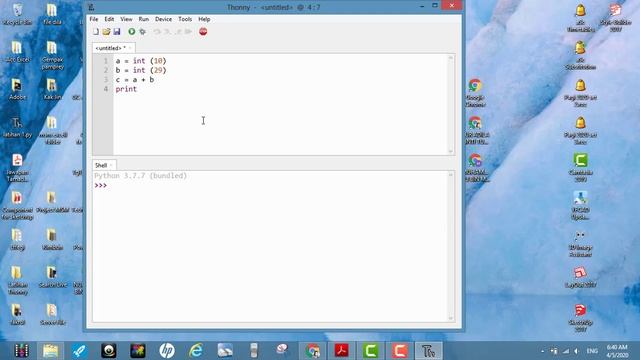Open the File menu
The image size is (640, 360).
click(94, 19)
